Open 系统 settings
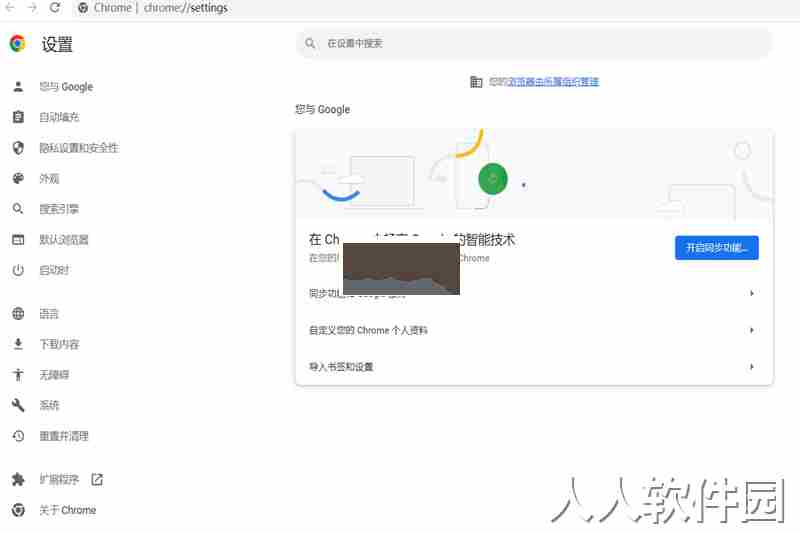Screen dimensions: 800x533 [x=49, y=405]
